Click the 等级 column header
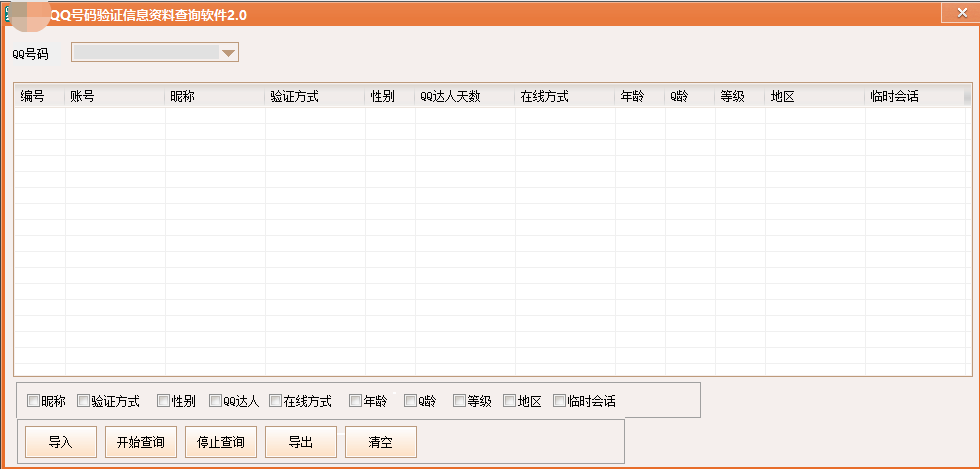 pos(740,97)
